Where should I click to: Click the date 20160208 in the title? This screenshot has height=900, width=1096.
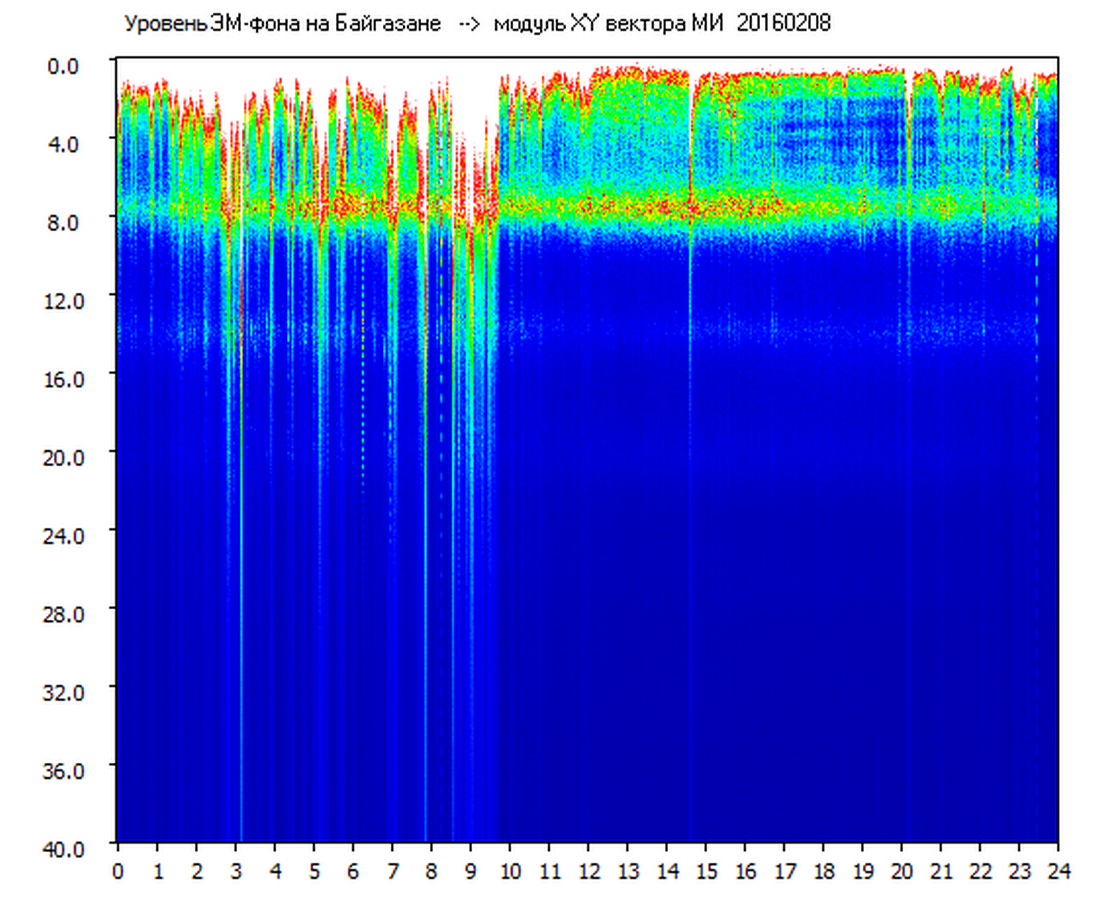[x=783, y=24]
